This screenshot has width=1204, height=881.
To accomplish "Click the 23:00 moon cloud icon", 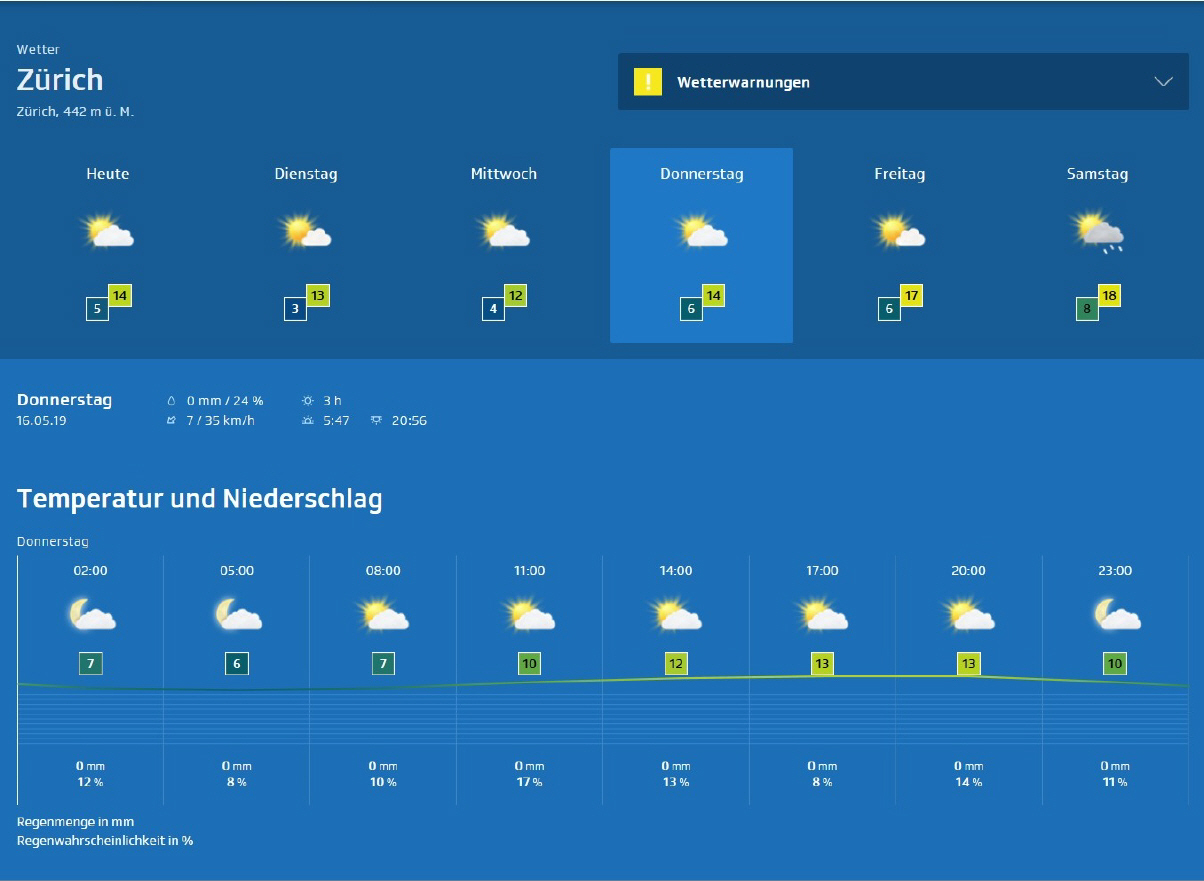I will pos(1116,614).
